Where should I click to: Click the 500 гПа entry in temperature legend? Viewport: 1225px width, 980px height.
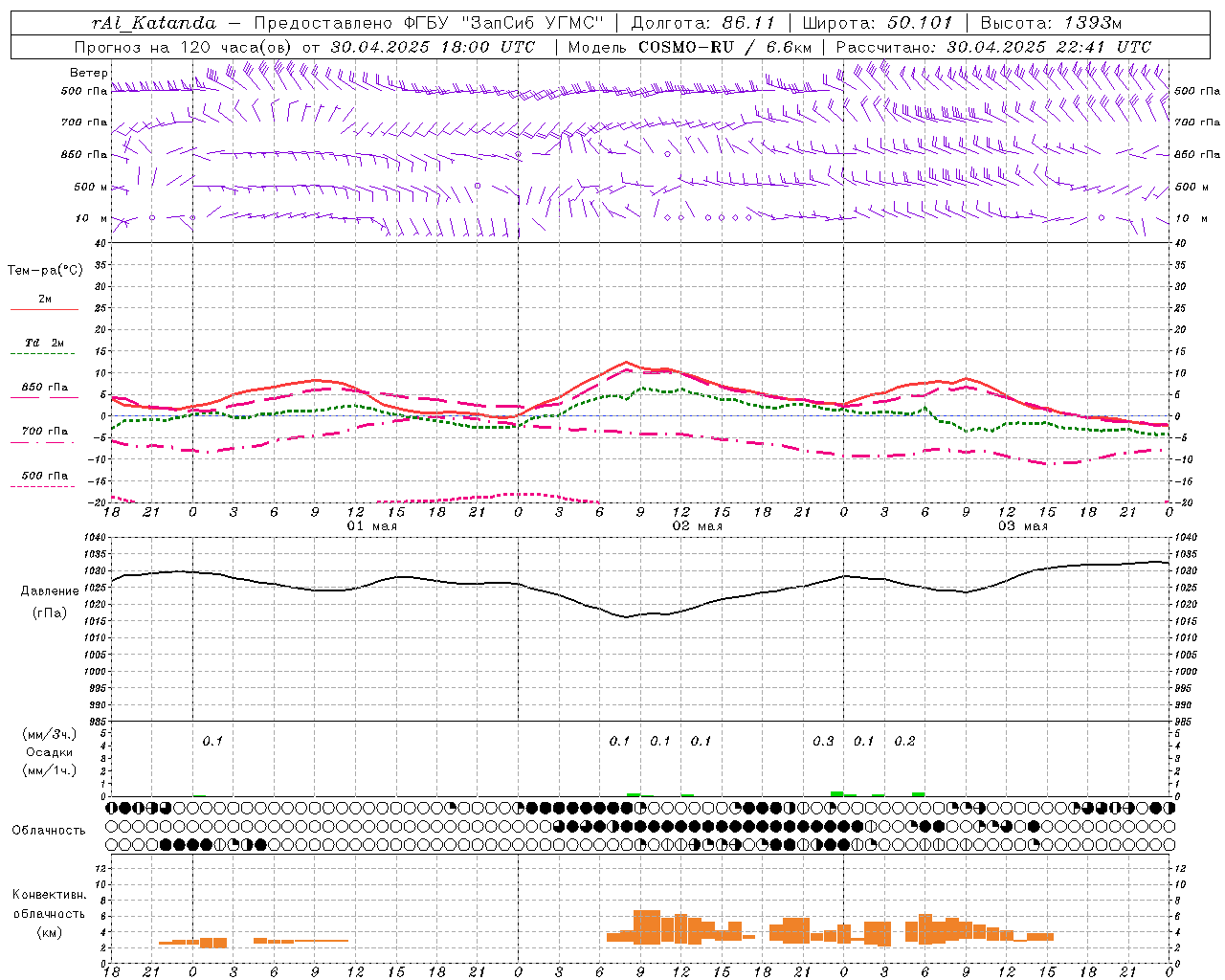tap(44, 475)
